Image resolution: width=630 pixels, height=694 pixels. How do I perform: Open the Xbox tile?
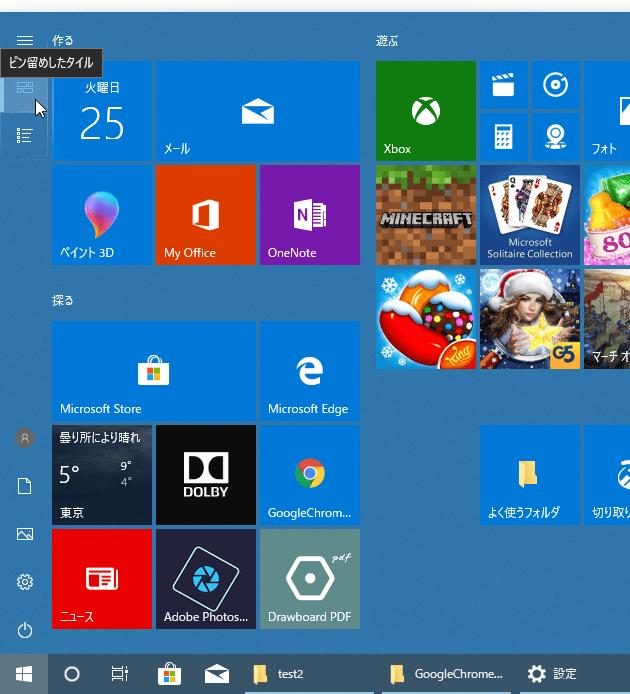click(426, 111)
